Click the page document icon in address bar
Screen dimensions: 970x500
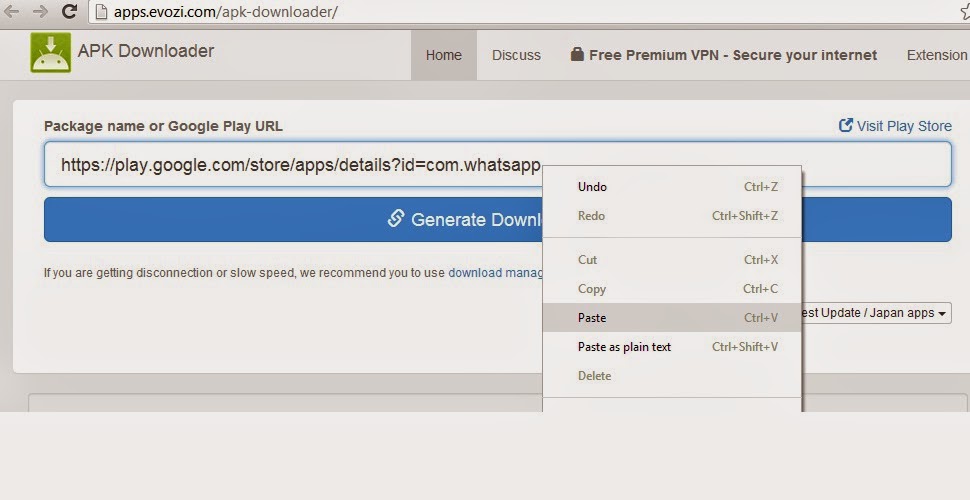tap(101, 12)
